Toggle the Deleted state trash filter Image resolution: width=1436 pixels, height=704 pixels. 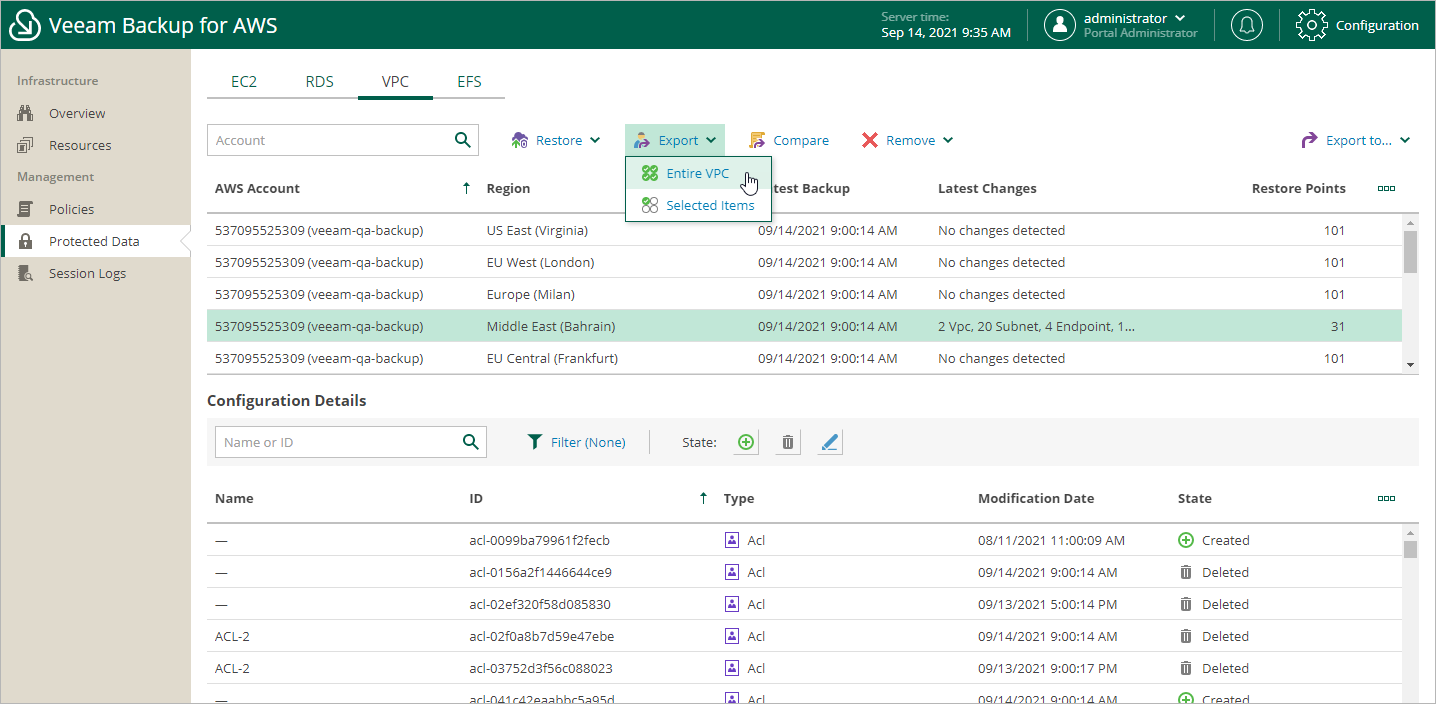pos(788,442)
